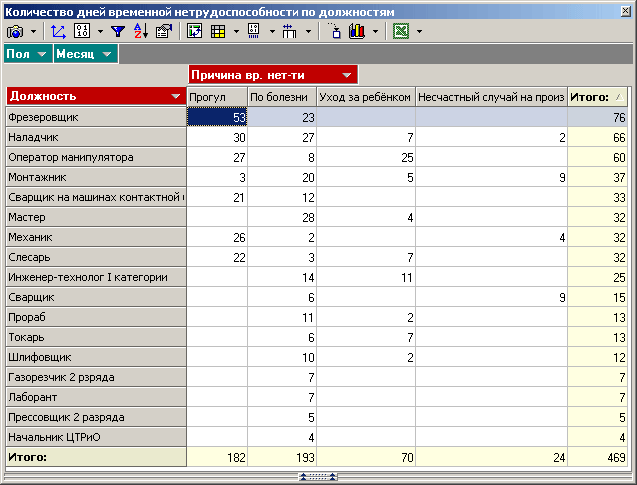The image size is (637, 485).
Task: Click the highlighted cell with value 53
Action: pyautogui.click(x=217, y=117)
